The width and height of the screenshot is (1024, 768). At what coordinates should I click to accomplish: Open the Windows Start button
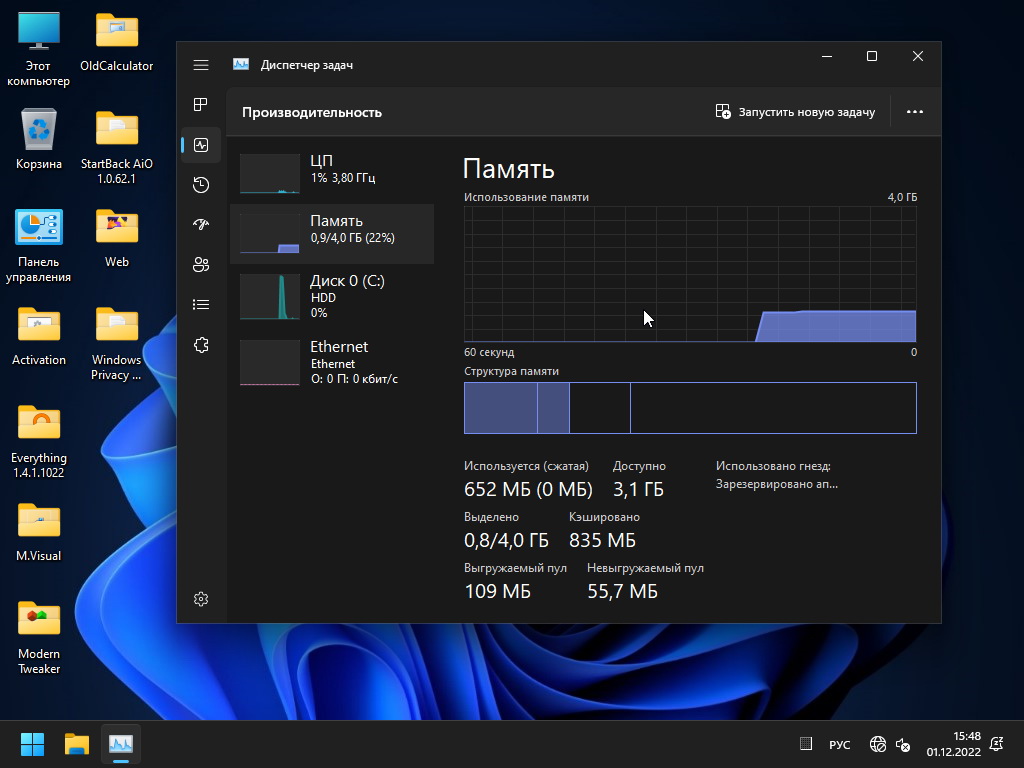coord(33,744)
